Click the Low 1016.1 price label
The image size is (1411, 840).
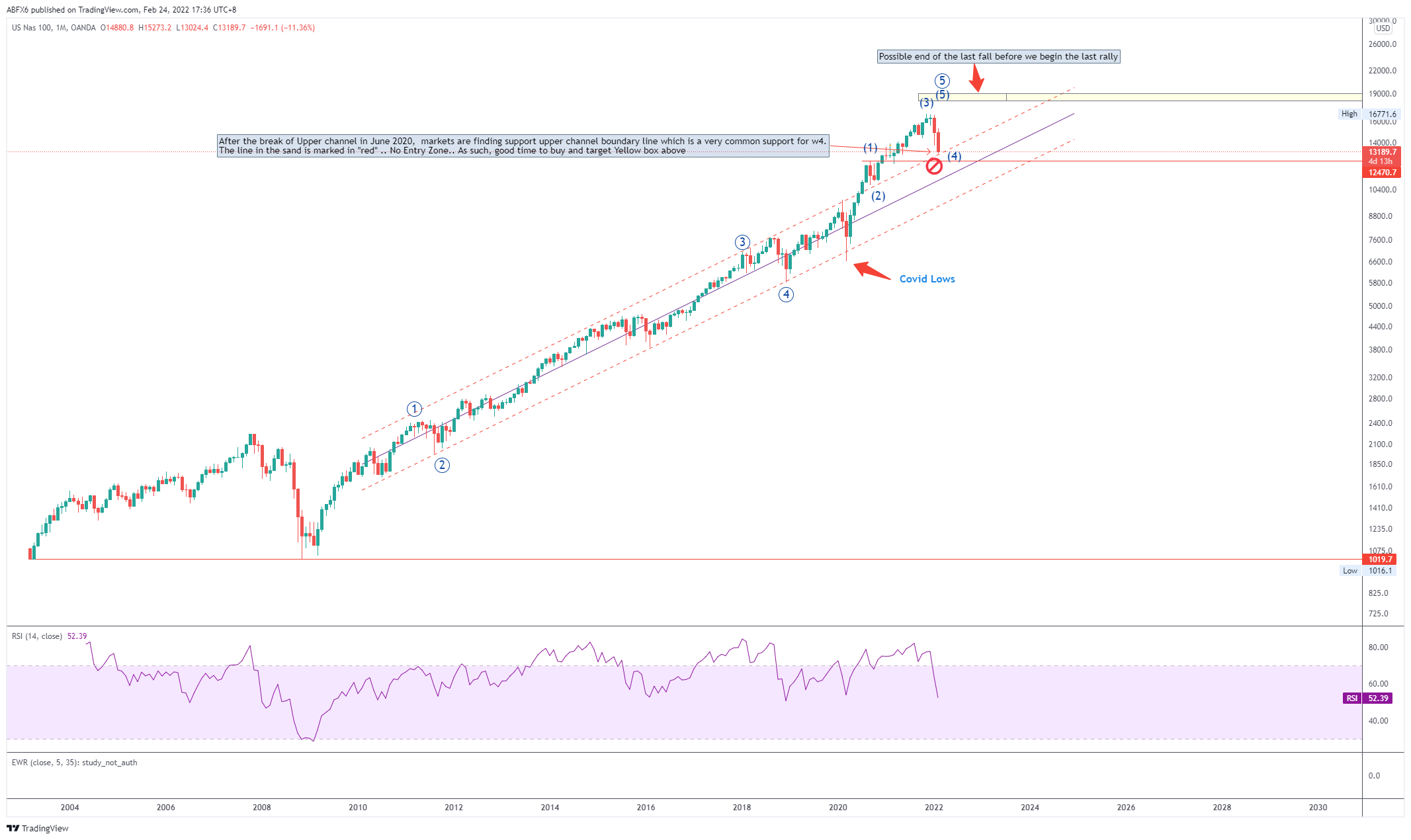1368,571
